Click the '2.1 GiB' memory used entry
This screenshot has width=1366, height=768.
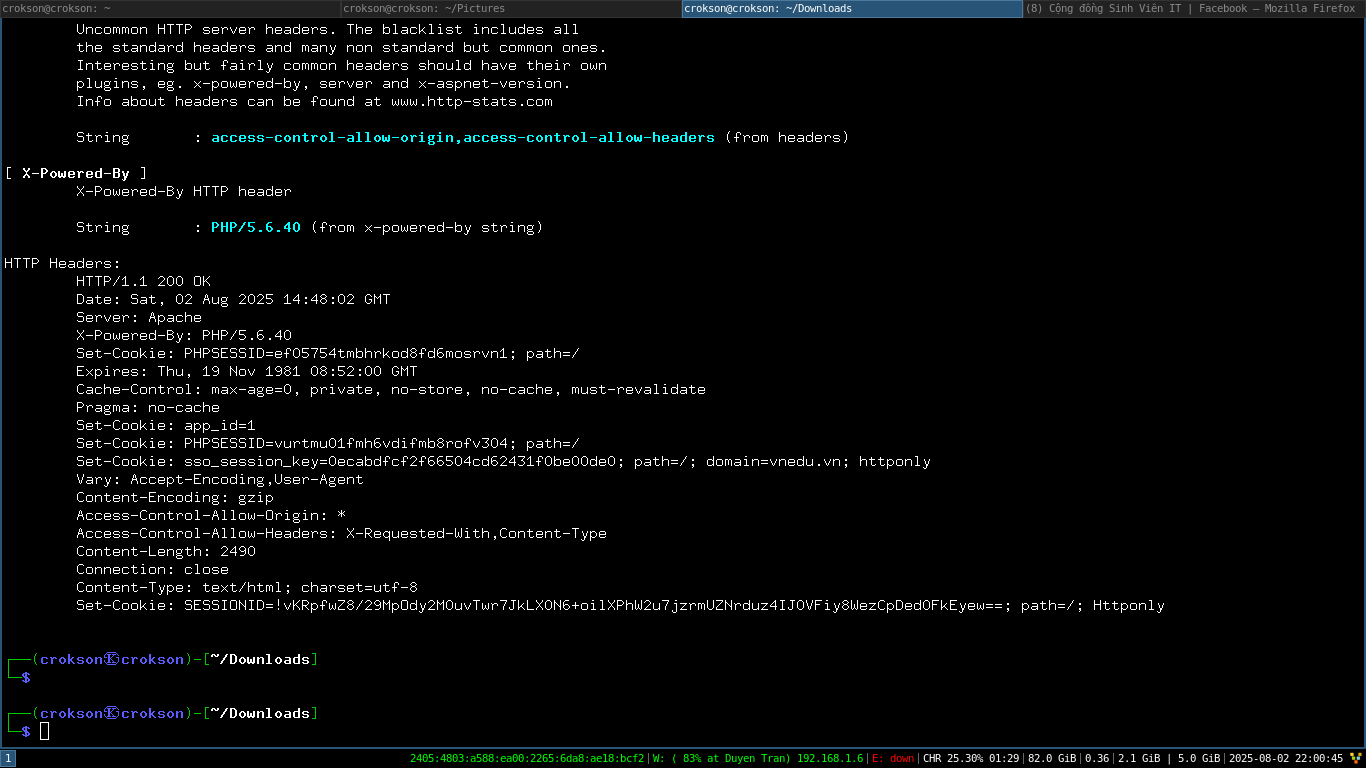pyautogui.click(x=1139, y=759)
